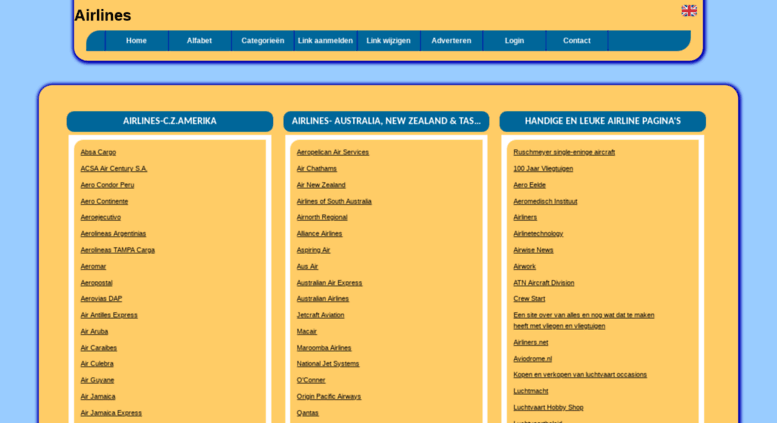Select Link aanmelden in the navigation
777x423 pixels.
tap(325, 41)
